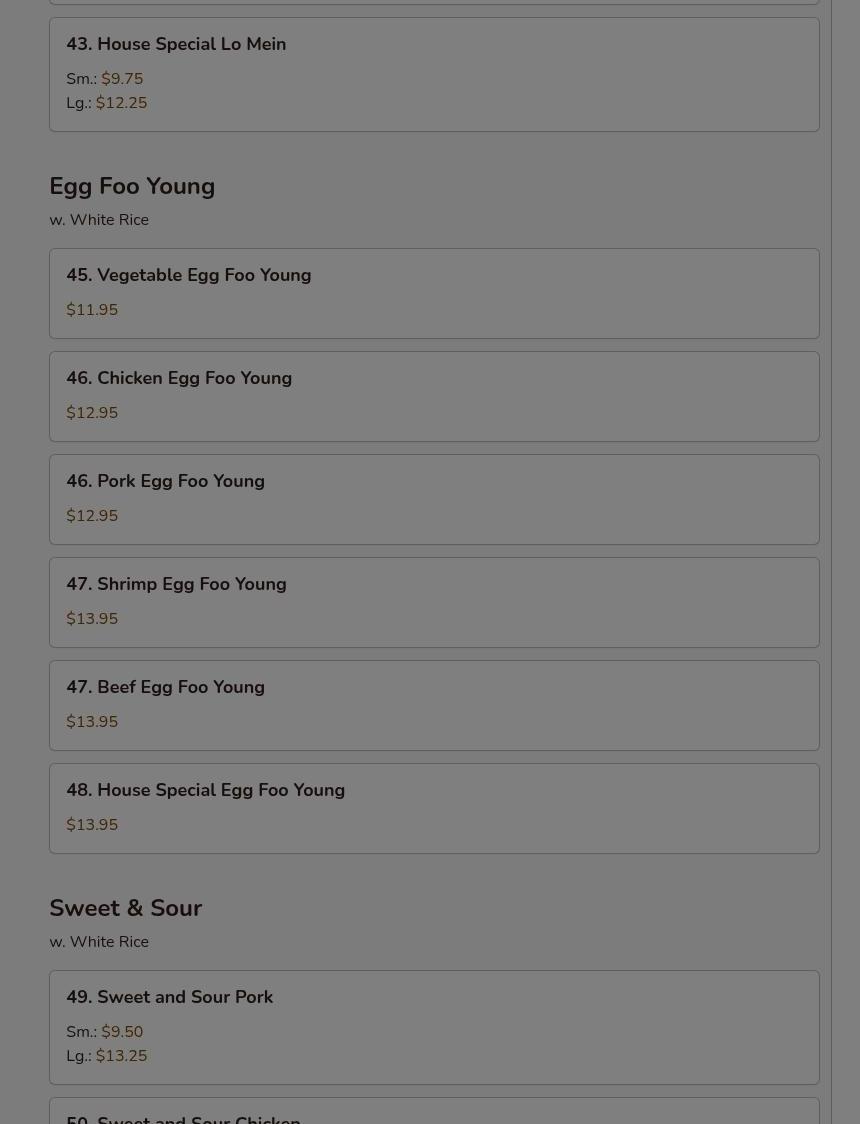Click the Sweet & Sour section heading
The width and height of the screenshot is (860, 1124).
coord(125,908)
